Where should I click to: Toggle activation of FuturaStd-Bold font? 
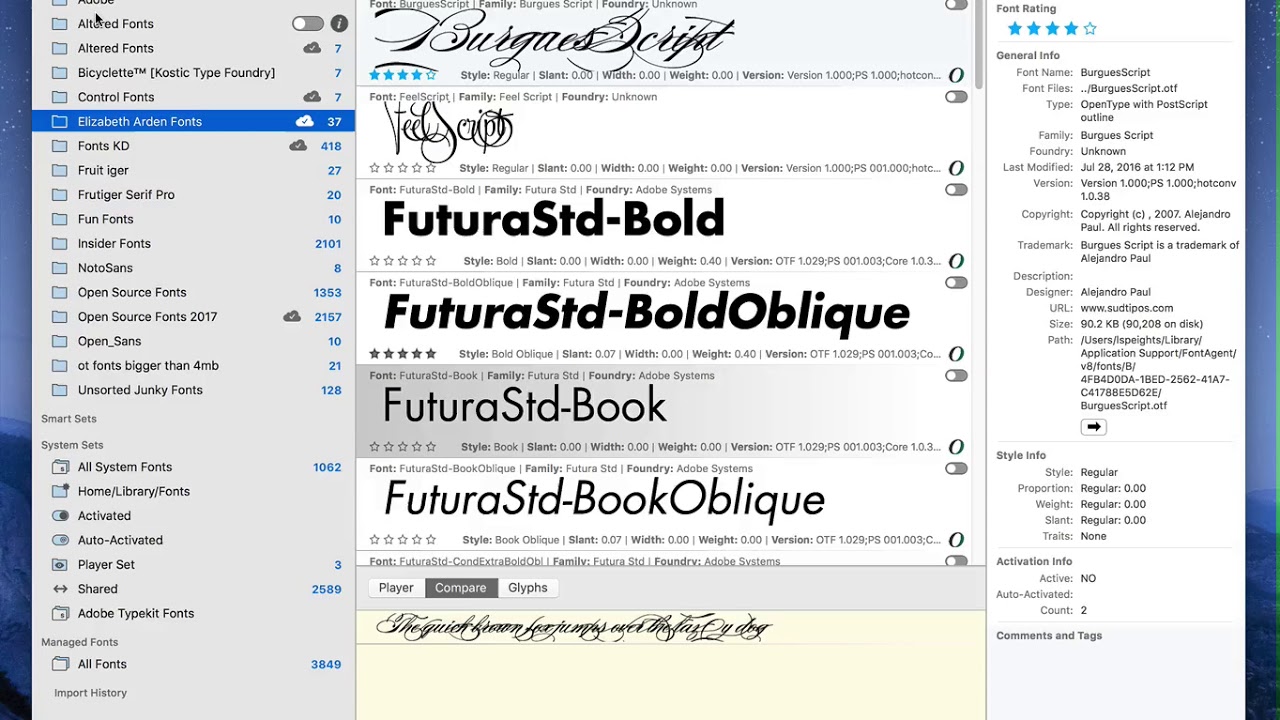coord(956,190)
